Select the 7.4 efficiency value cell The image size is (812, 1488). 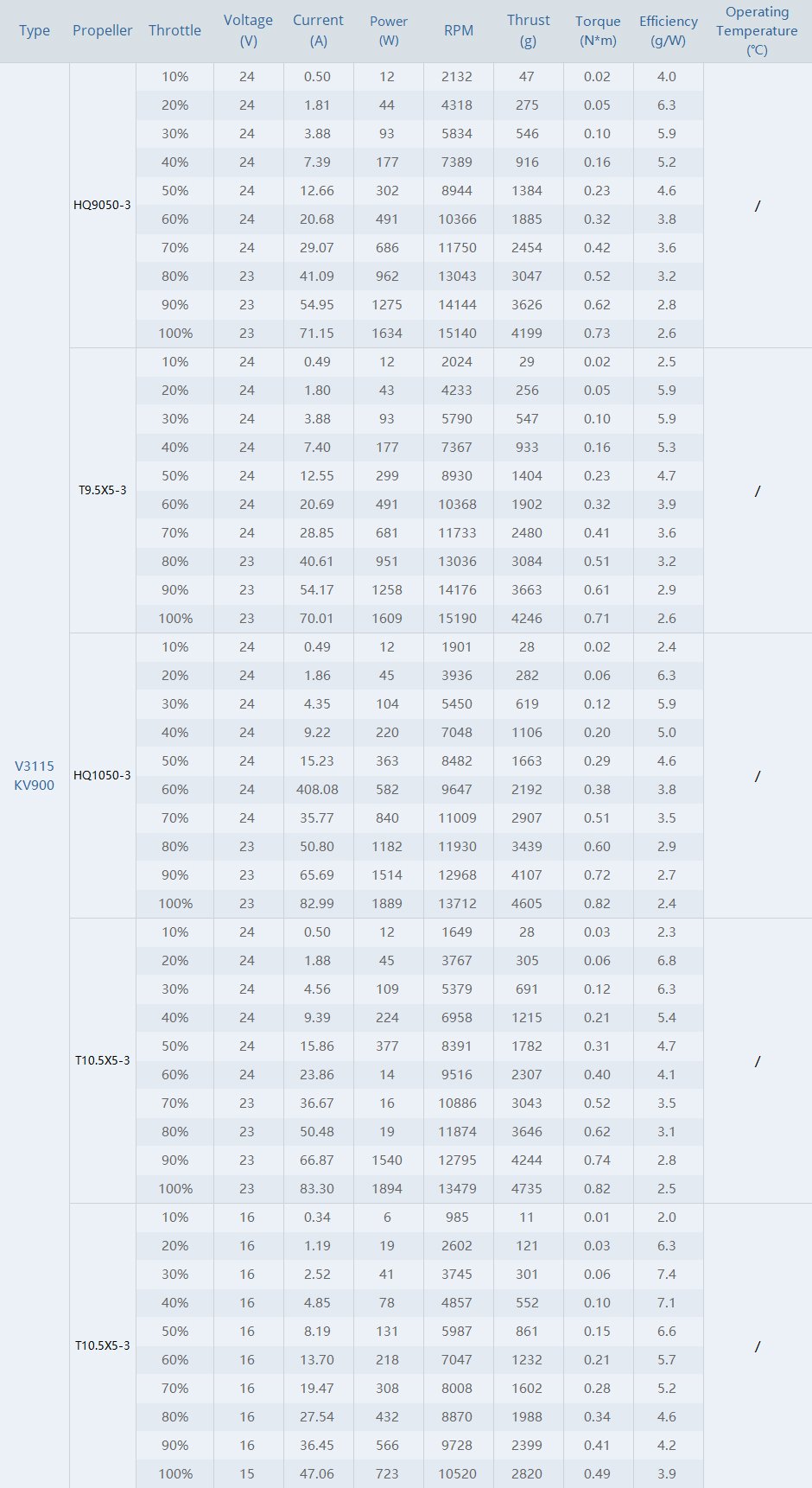(667, 1275)
